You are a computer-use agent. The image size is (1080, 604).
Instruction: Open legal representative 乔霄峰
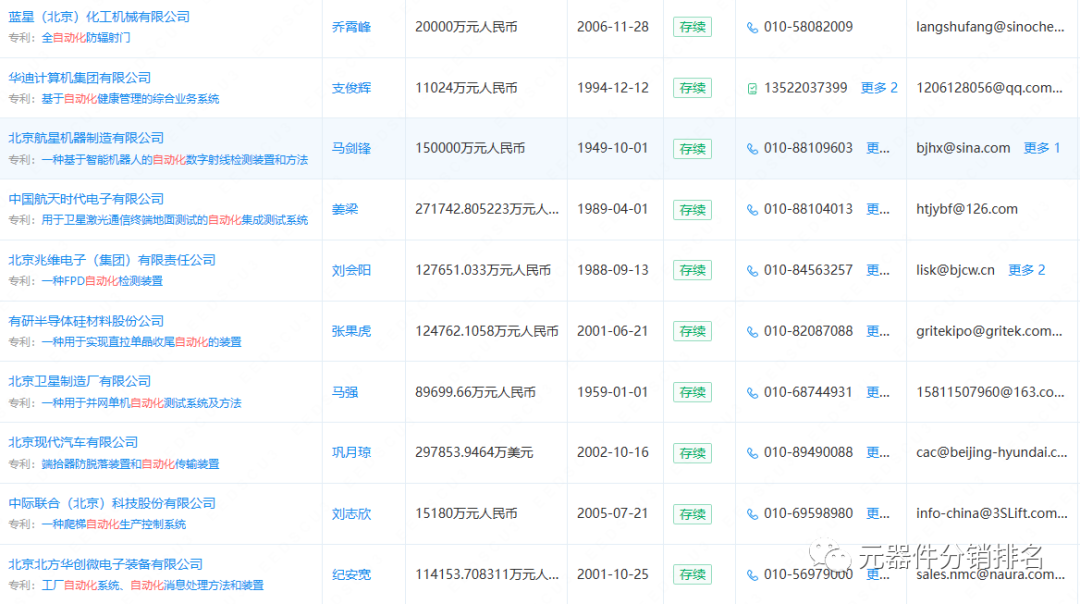(x=351, y=27)
